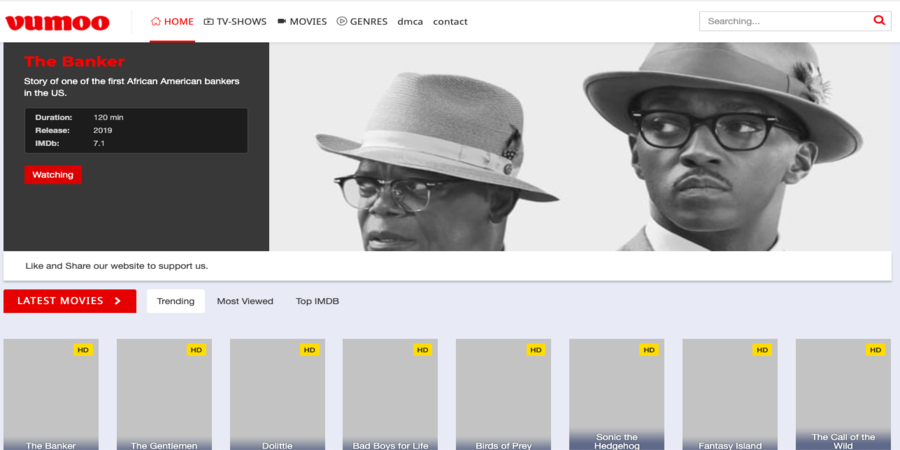This screenshot has width=900, height=450.
Task: Open the featured banner image of The Banker
Action: coord(580,146)
